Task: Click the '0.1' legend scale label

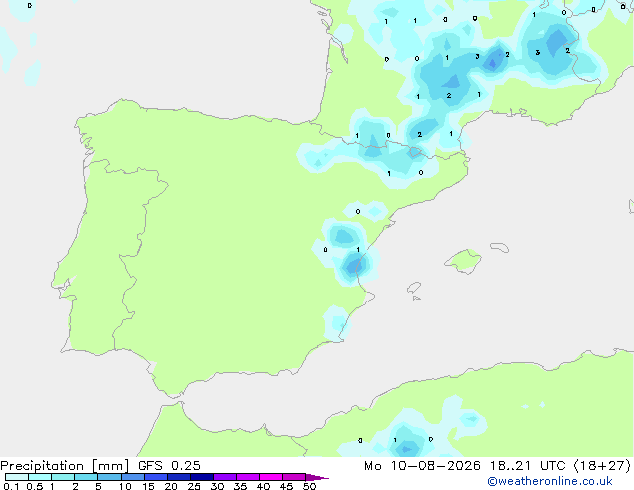Action: coord(11,486)
